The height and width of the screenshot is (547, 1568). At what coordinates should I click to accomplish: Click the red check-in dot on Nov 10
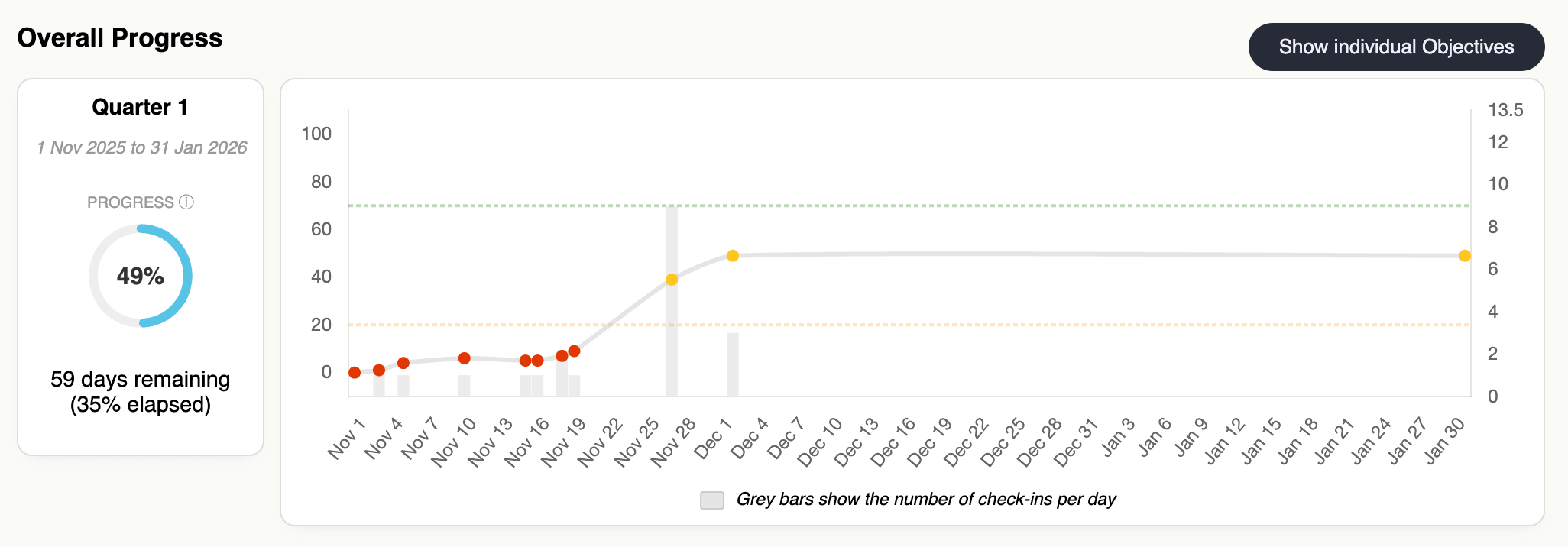point(465,357)
